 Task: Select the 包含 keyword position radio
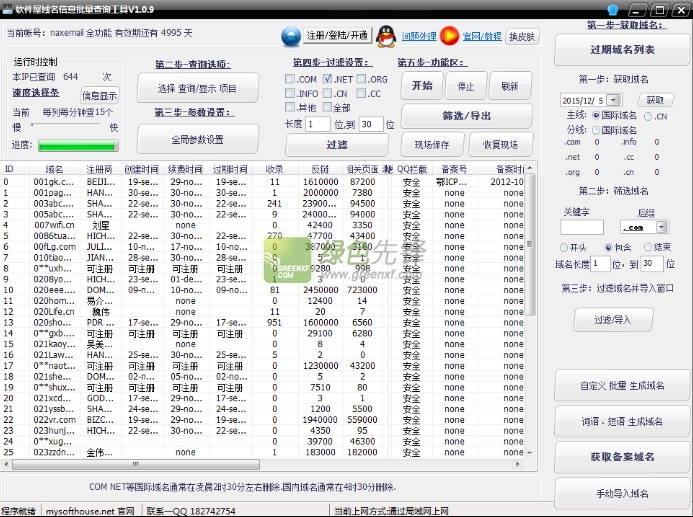pos(608,247)
